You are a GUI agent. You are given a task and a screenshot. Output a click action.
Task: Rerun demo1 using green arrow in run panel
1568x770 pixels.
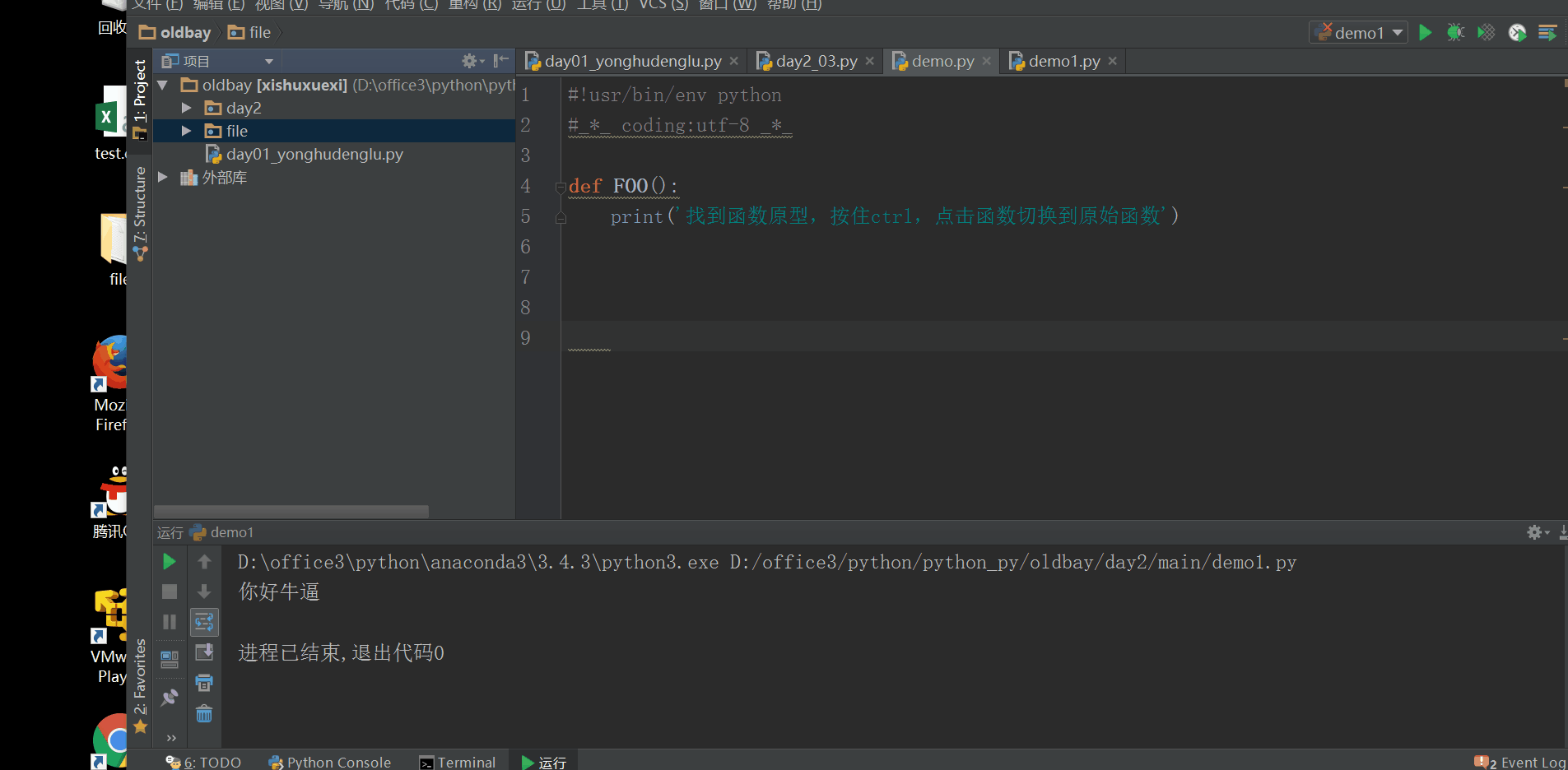tap(170, 562)
